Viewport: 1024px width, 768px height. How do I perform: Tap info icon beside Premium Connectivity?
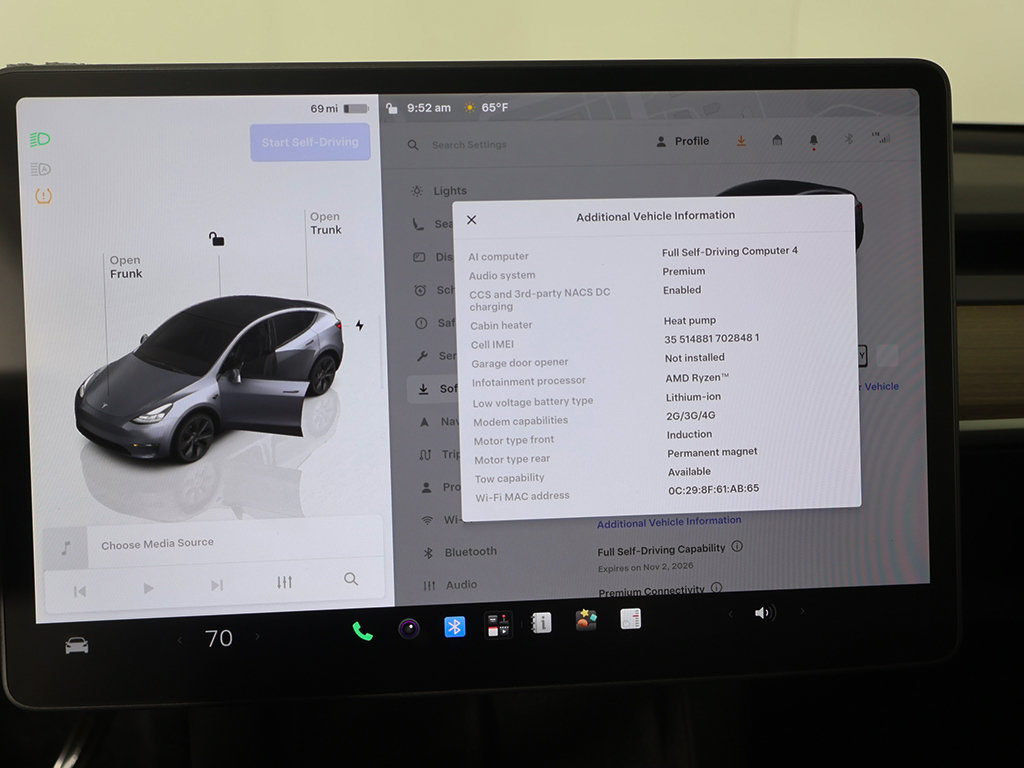pyautogui.click(x=716, y=587)
